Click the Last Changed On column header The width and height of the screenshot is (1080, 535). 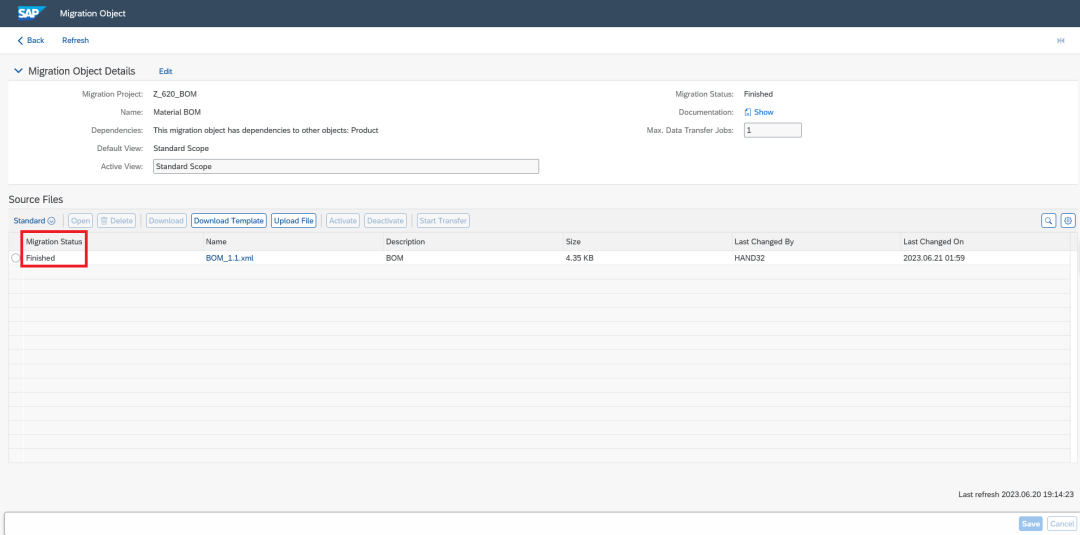tap(933, 242)
